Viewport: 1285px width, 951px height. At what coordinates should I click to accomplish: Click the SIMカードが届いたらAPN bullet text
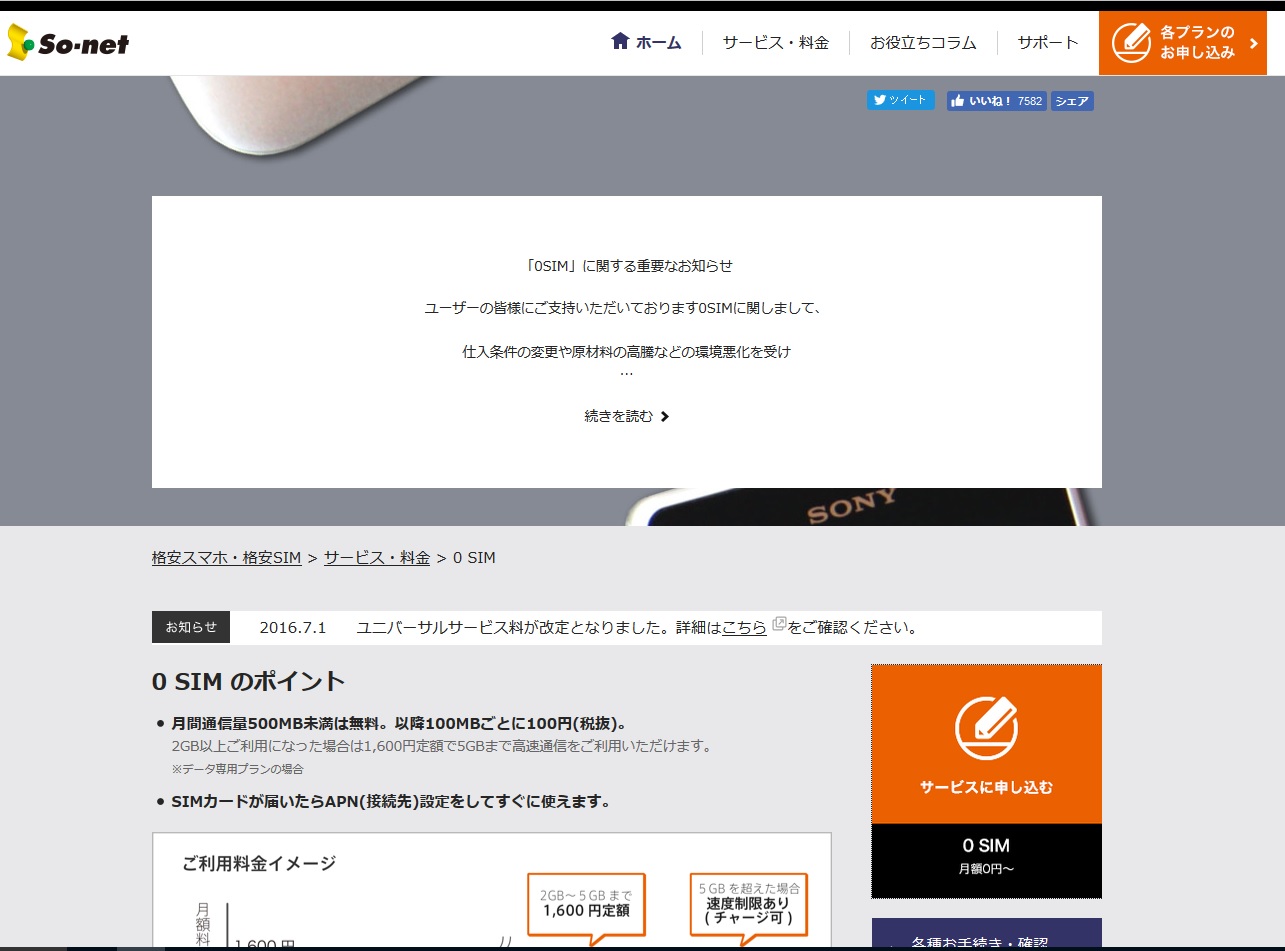pyautogui.click(x=391, y=801)
